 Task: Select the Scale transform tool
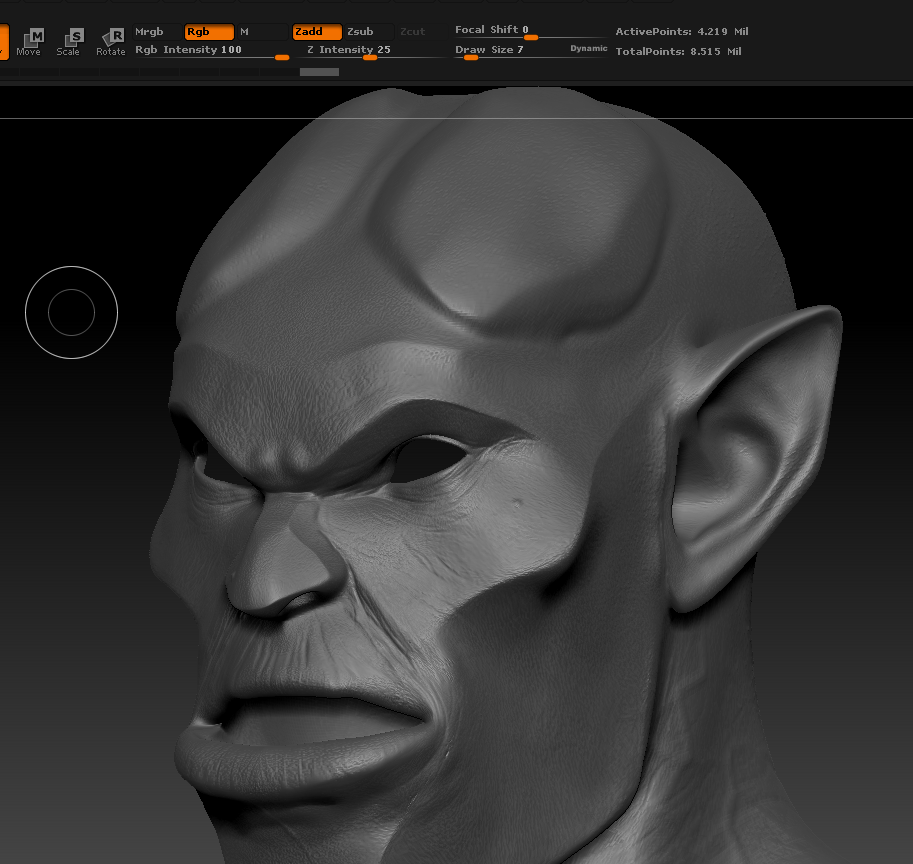click(68, 42)
